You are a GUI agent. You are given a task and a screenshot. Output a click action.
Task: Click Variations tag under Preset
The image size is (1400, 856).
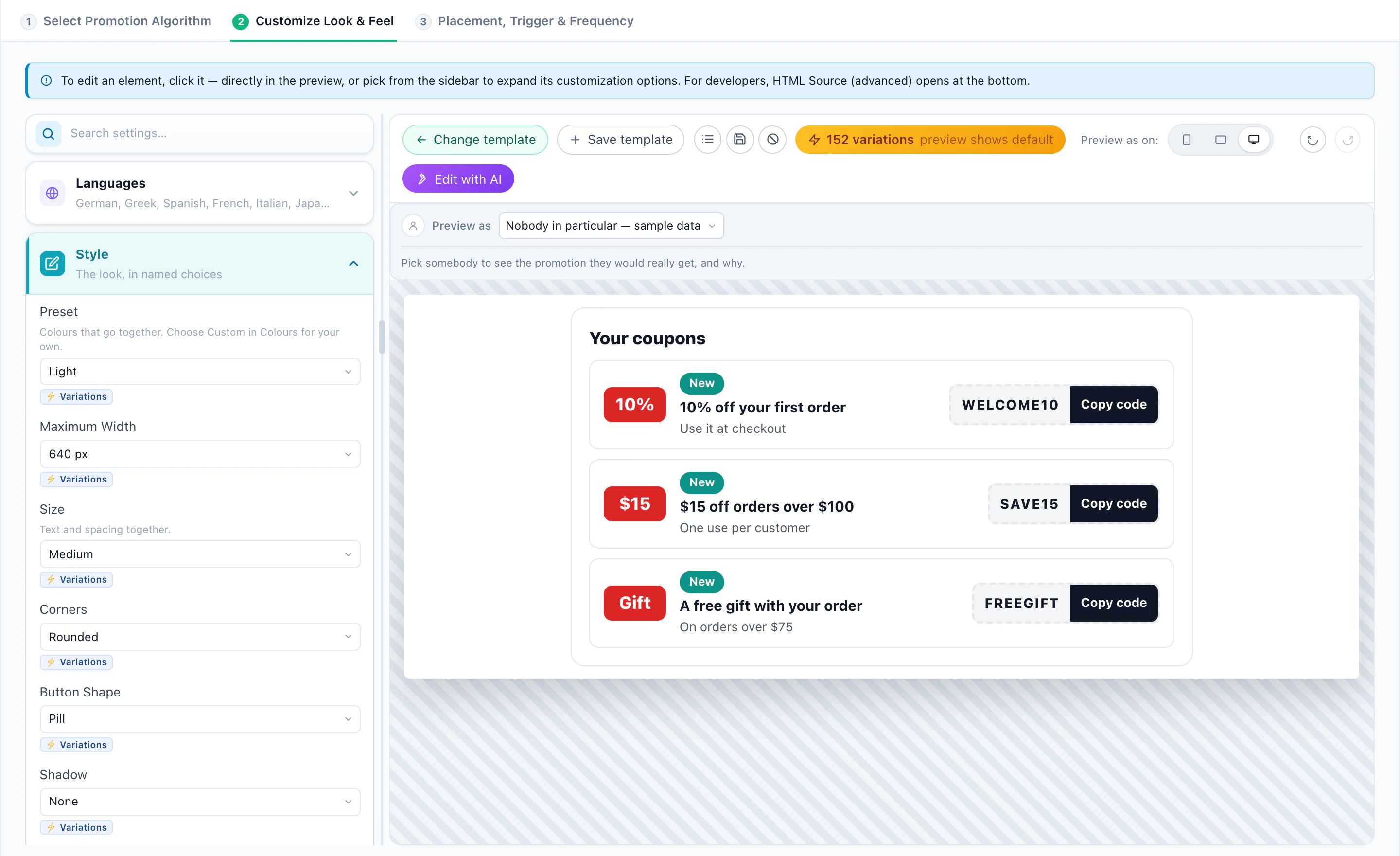(x=76, y=397)
